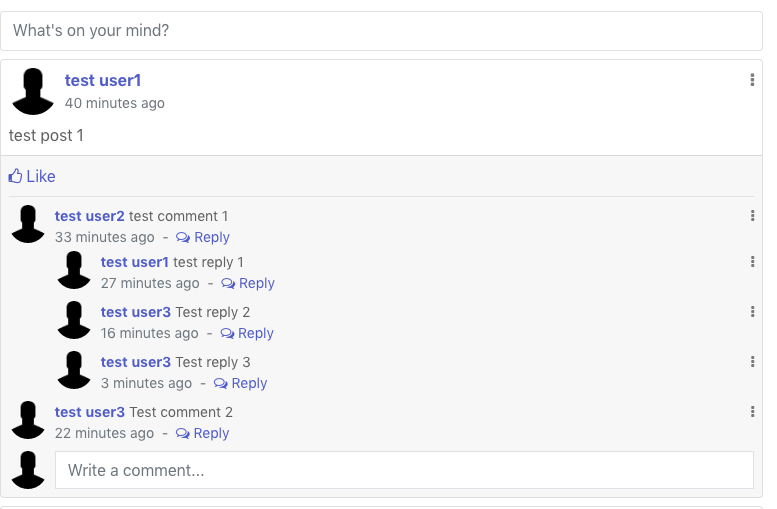Focus the "What's on your mind?" field
The image size is (777, 509).
pos(382,31)
